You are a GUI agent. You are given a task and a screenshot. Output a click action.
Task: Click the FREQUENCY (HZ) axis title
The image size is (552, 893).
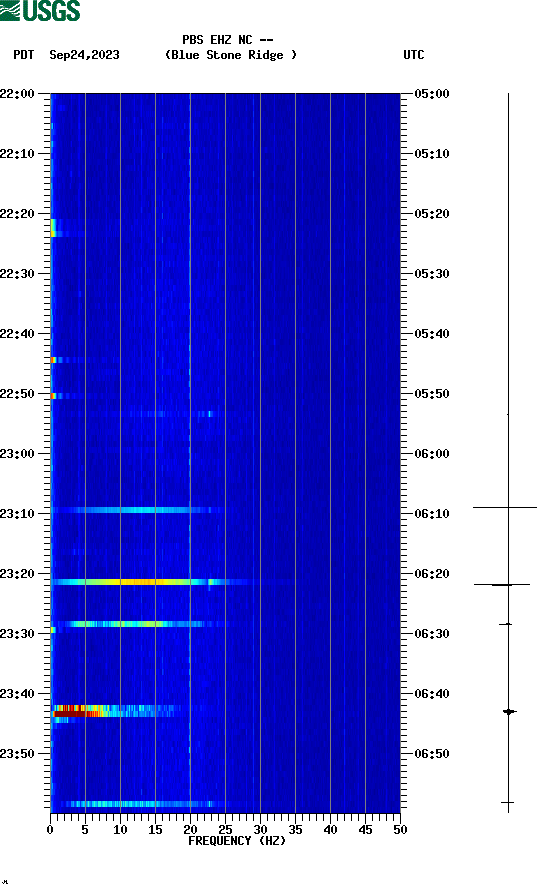[x=237, y=841]
